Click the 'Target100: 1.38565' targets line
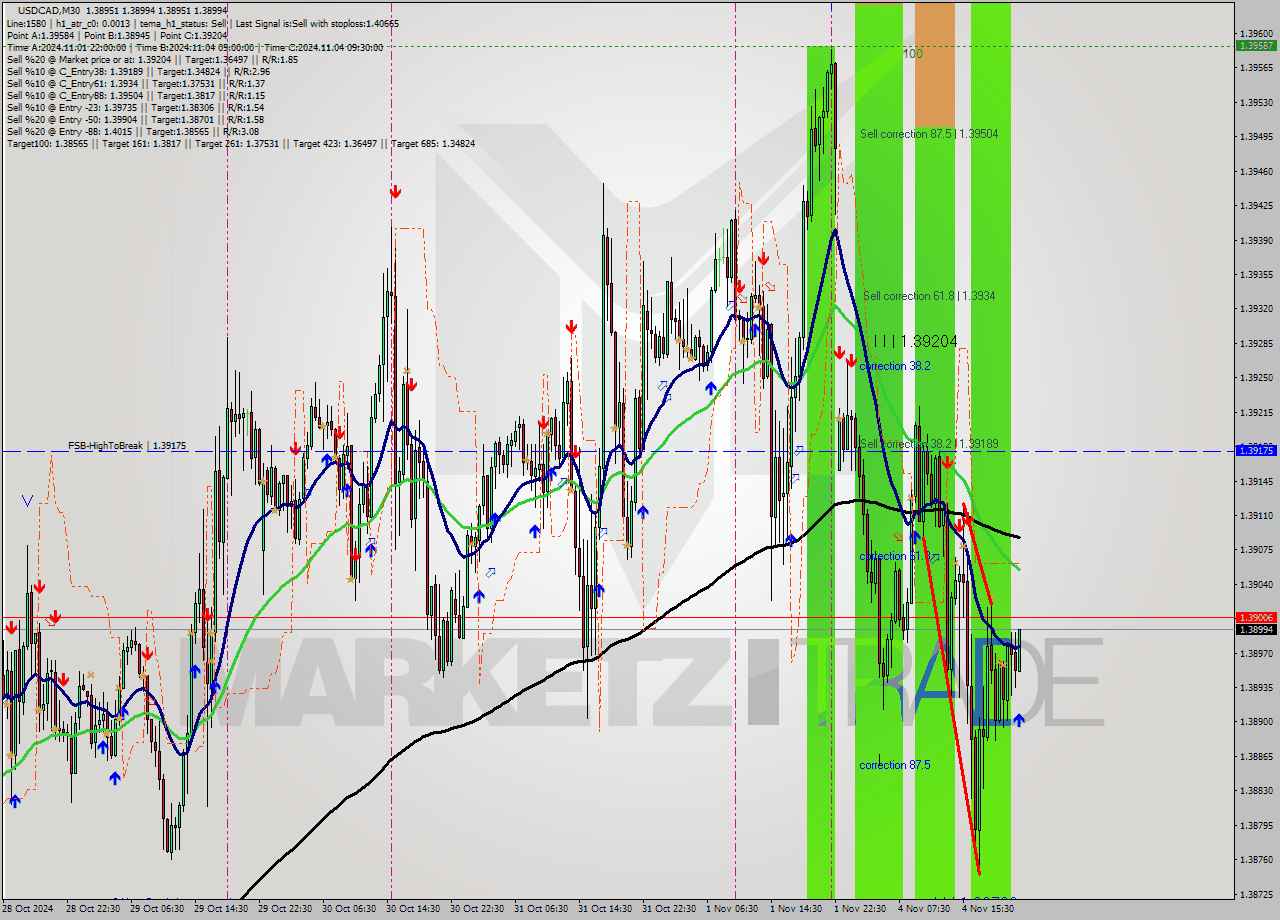Screen dimensions: 1280x920 [240, 143]
